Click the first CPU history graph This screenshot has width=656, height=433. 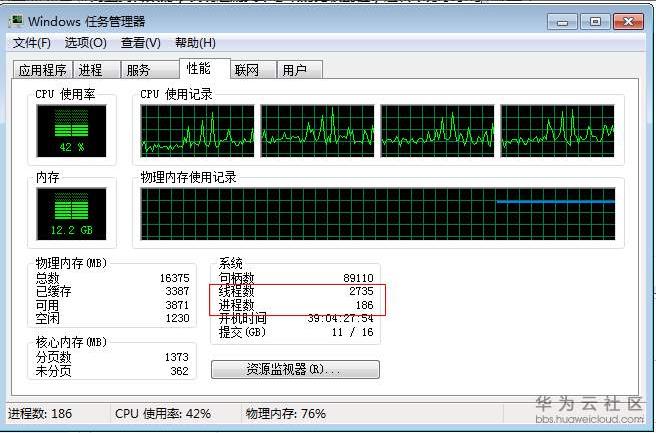pos(197,131)
